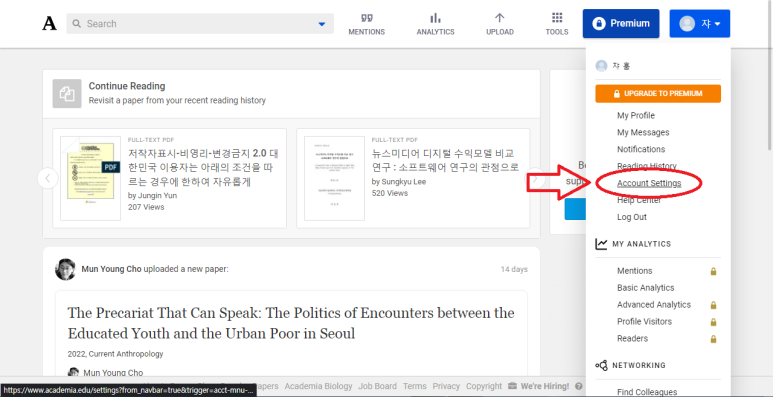Open Find Colleagues under Networking
Image resolution: width=773 pixels, height=397 pixels.
pos(647,392)
